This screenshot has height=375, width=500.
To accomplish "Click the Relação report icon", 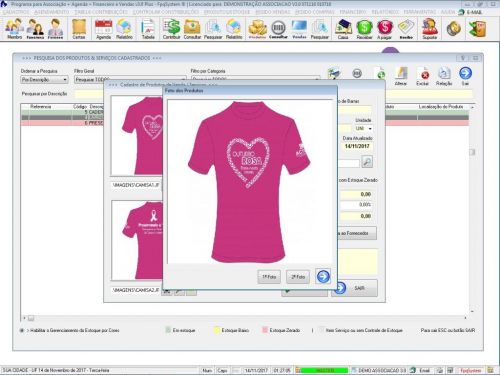I will pyautogui.click(x=444, y=76).
